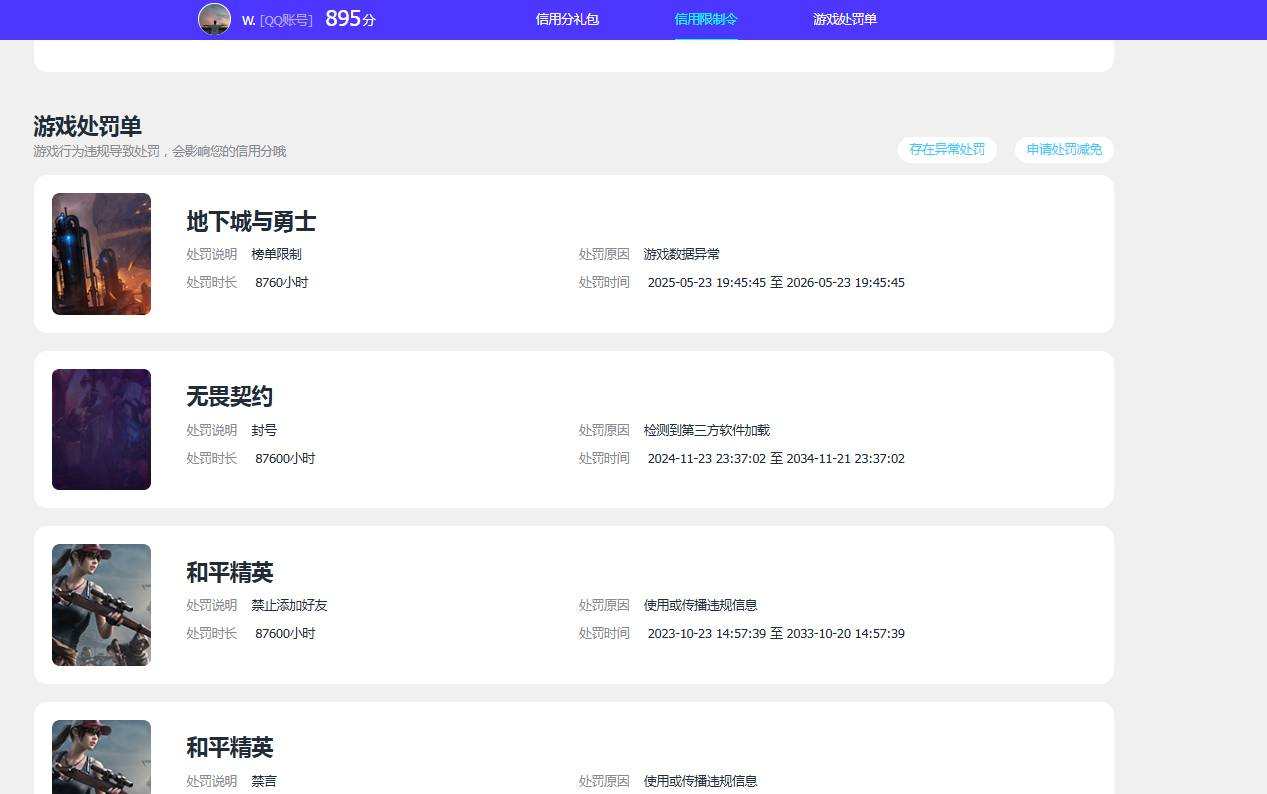Click date range starting 2023-10-23 14:57:39
This screenshot has width=1267, height=794.
click(x=776, y=634)
